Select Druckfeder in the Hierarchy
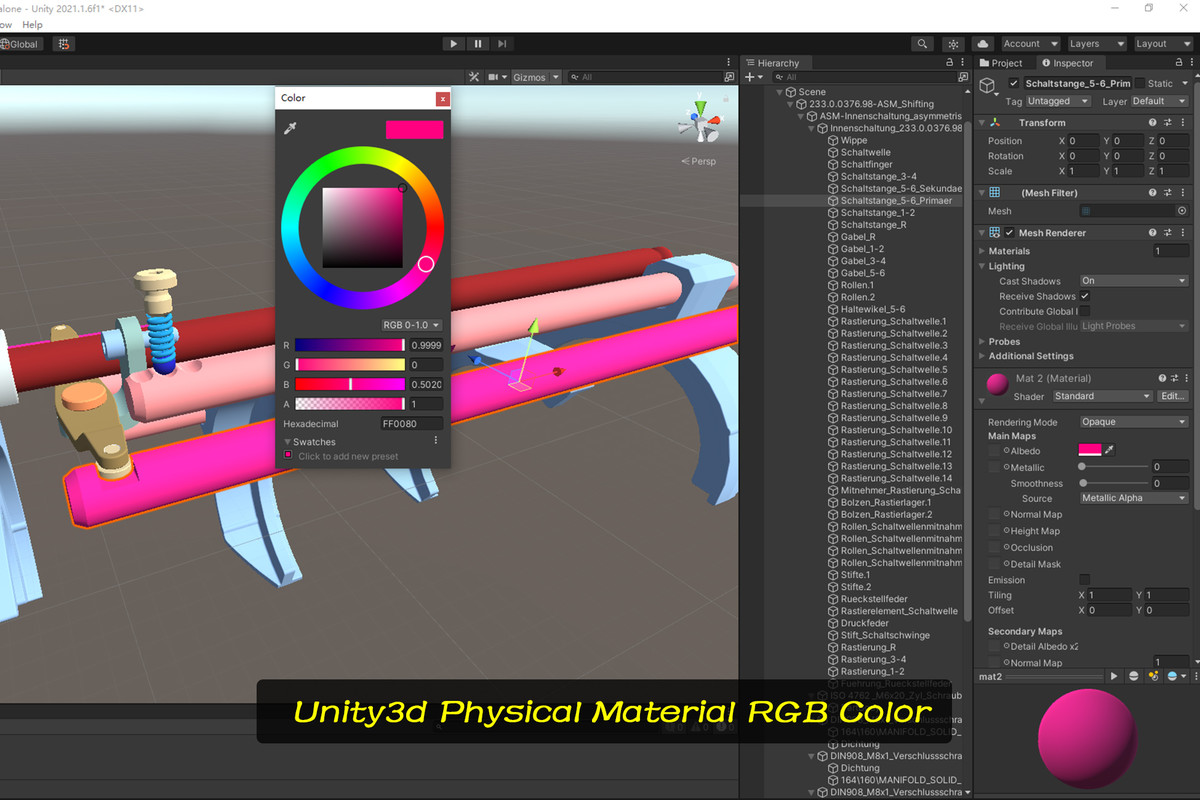This screenshot has height=800, width=1200. (x=865, y=623)
